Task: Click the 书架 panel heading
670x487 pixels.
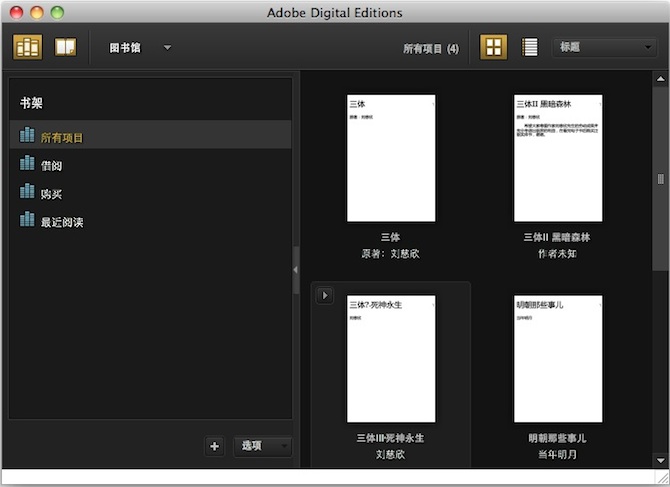Action: point(31,103)
